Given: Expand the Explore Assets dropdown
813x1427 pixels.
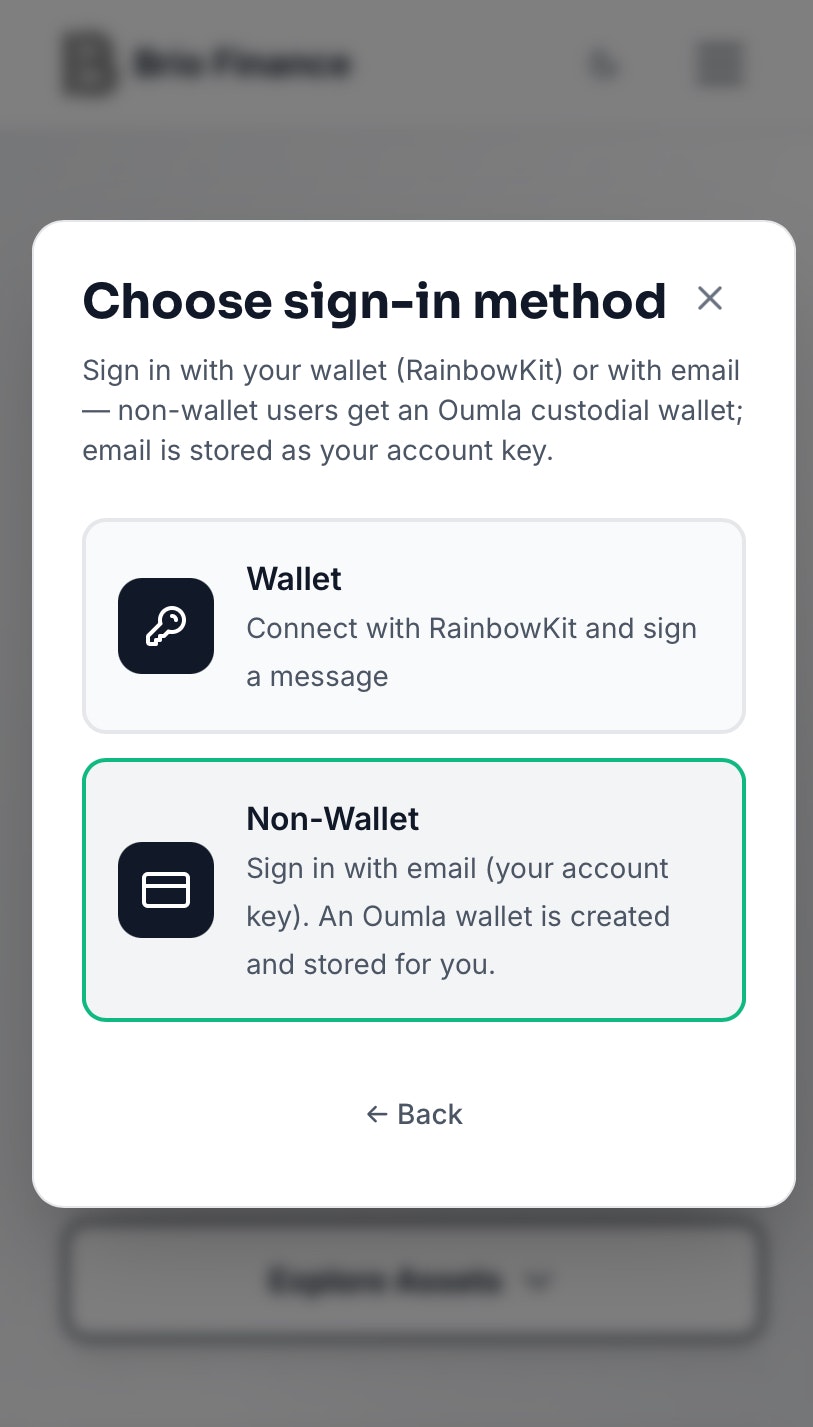Looking at the screenshot, I should 413,1281.
